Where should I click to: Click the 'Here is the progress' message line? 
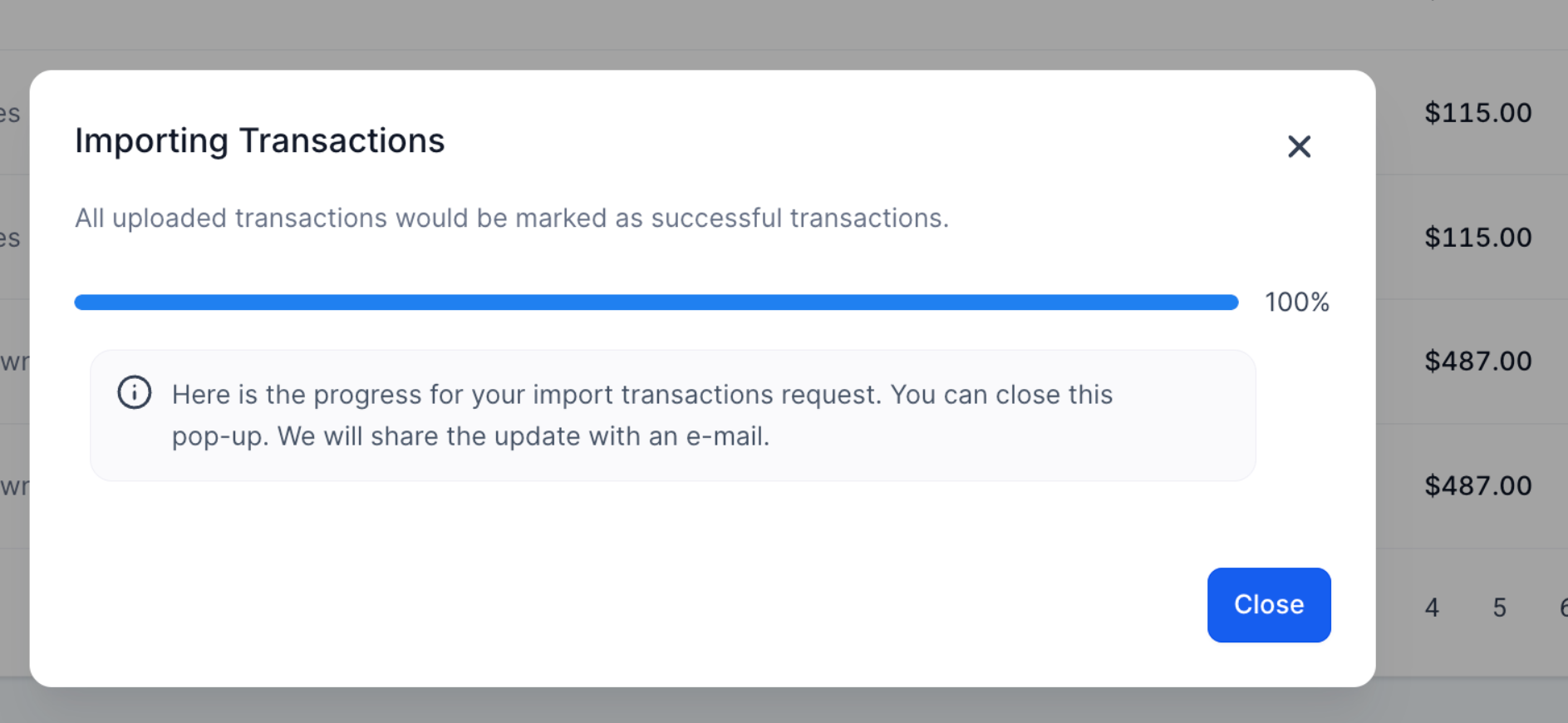click(641, 395)
